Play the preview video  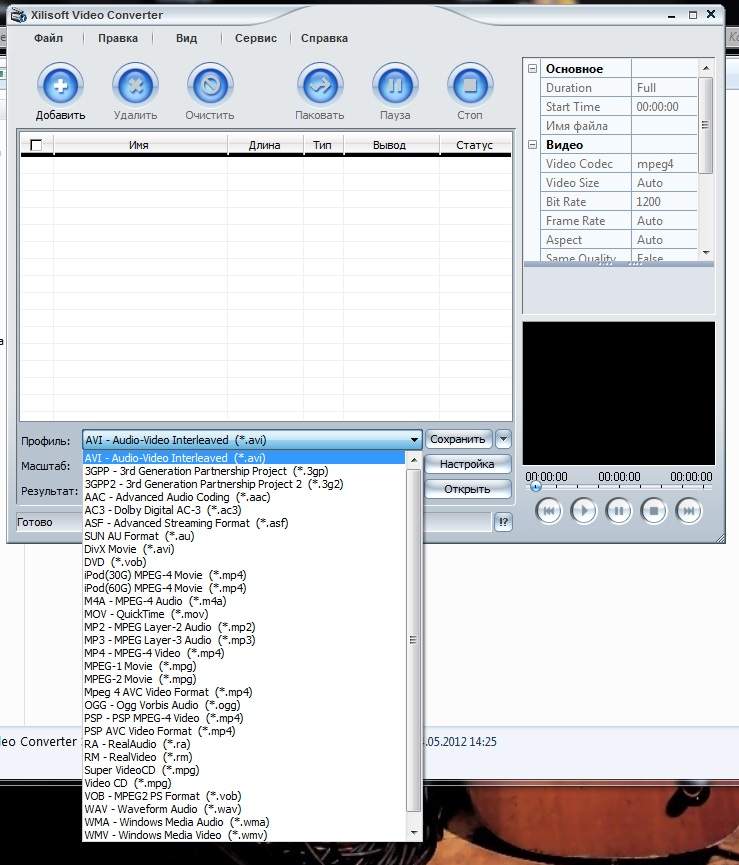click(x=583, y=511)
